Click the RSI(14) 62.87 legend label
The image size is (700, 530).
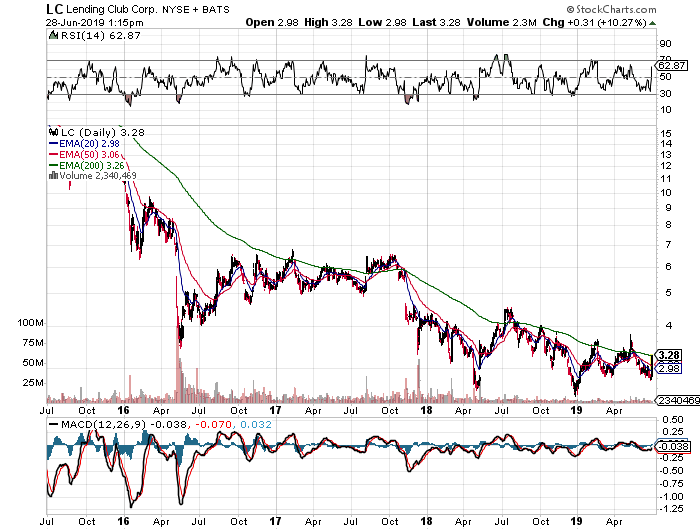[100, 36]
